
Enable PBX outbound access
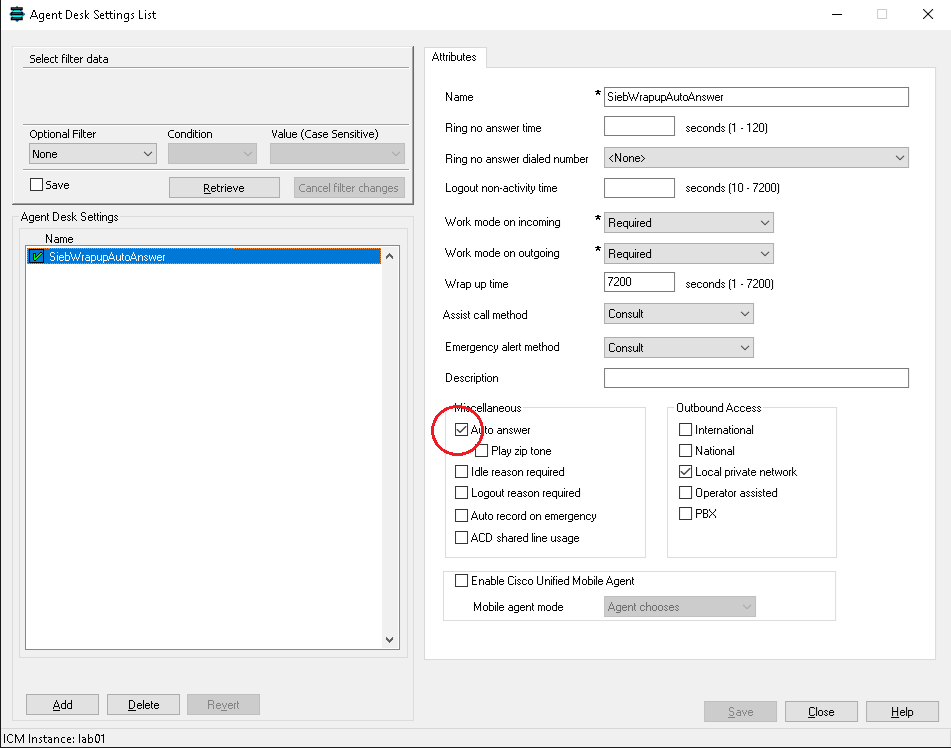685,513
